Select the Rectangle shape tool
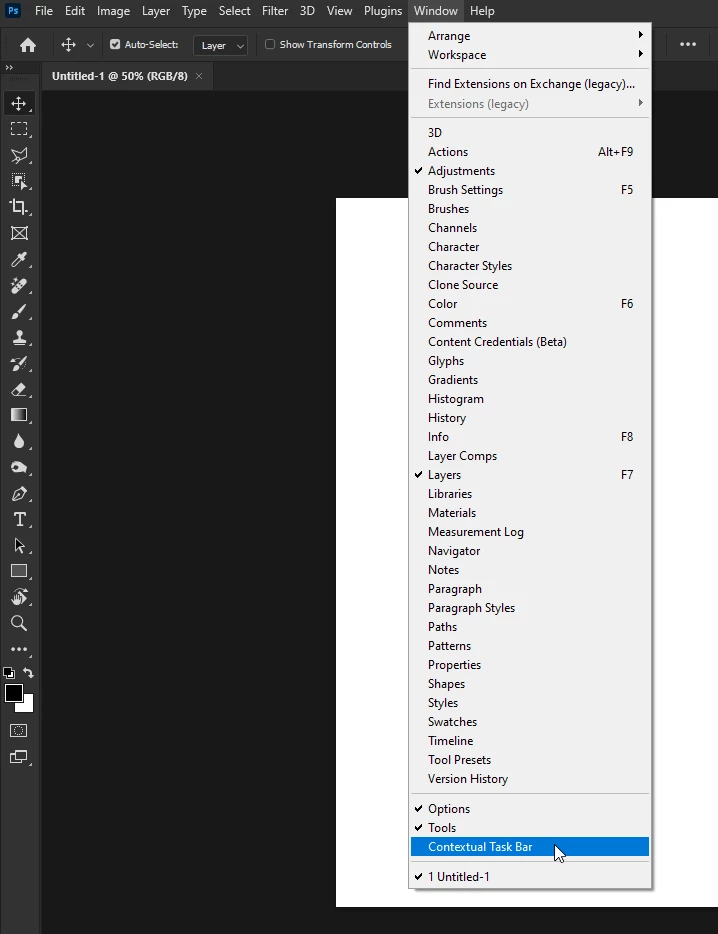 [19, 571]
